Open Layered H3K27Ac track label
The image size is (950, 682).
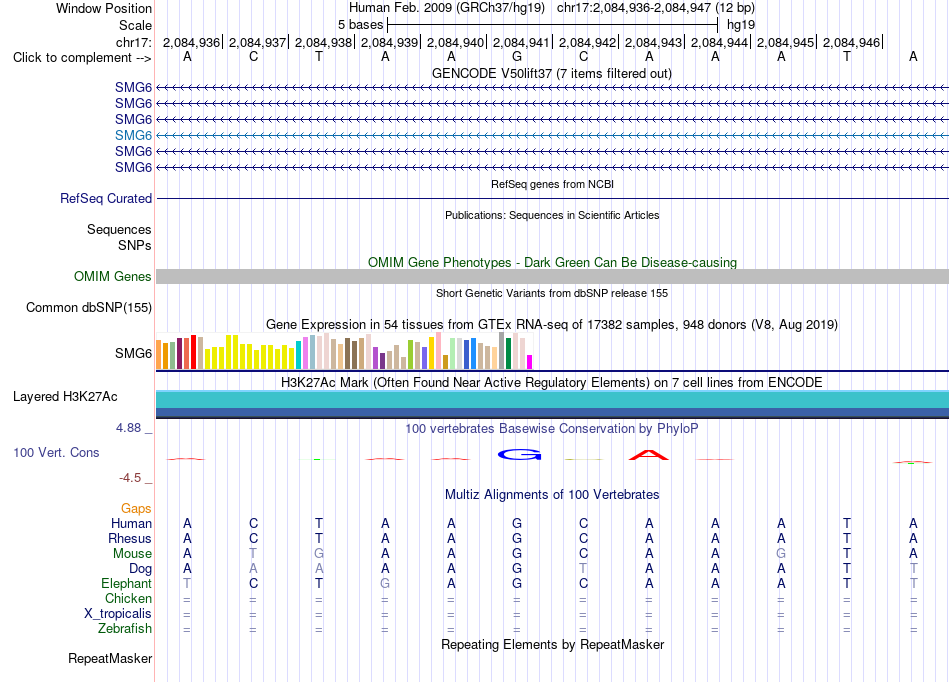pos(65,397)
